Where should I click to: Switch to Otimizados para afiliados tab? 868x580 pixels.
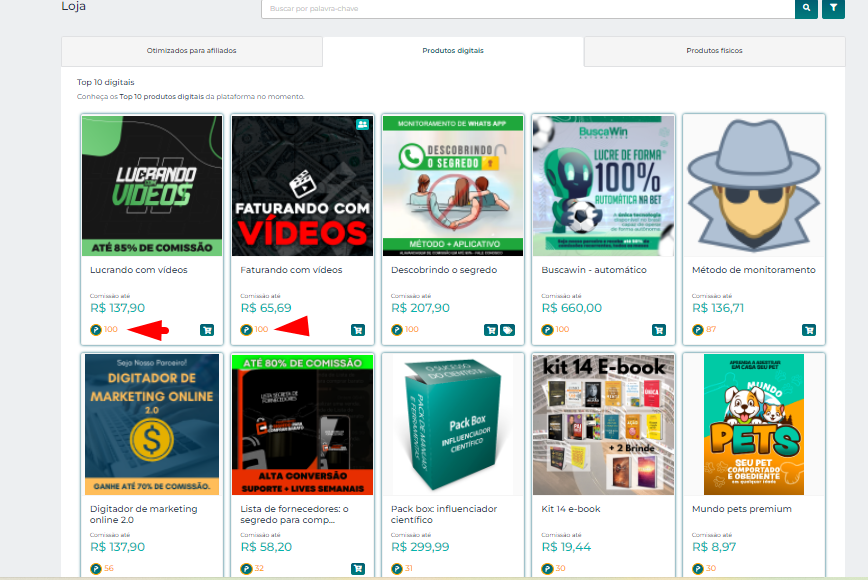tap(192, 51)
